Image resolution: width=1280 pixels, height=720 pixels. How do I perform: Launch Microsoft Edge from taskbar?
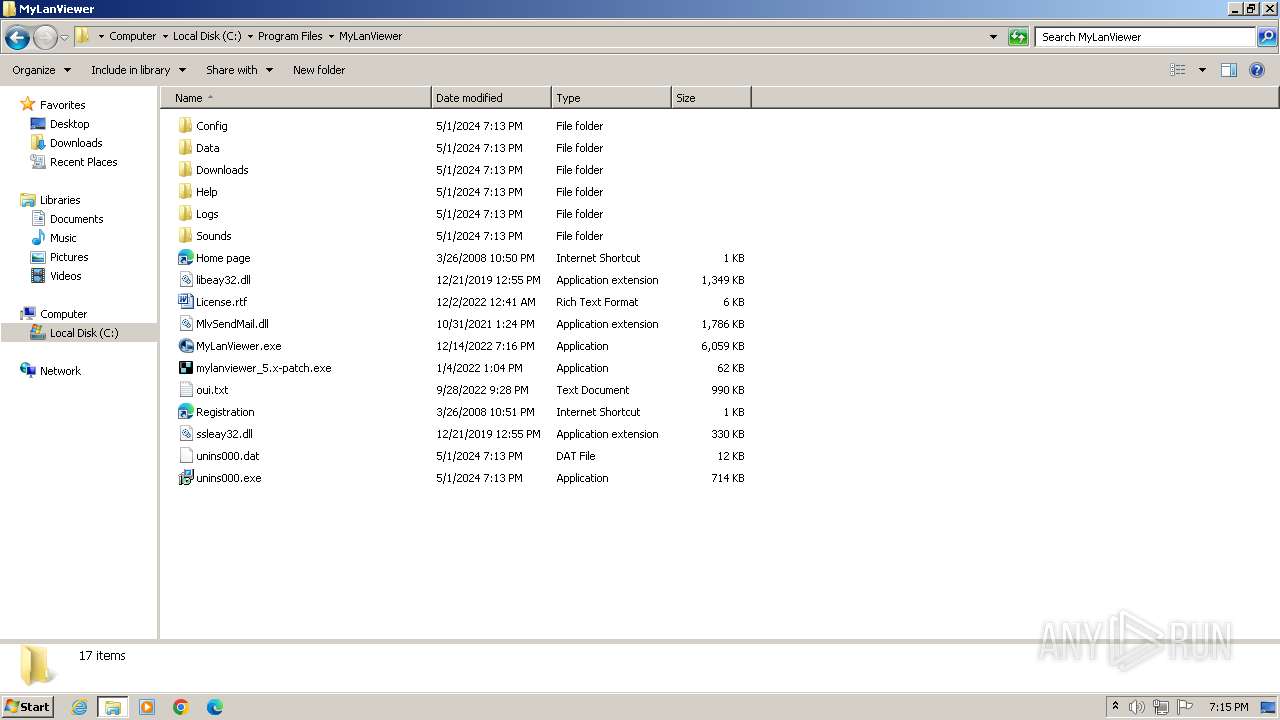pyautogui.click(x=215, y=707)
